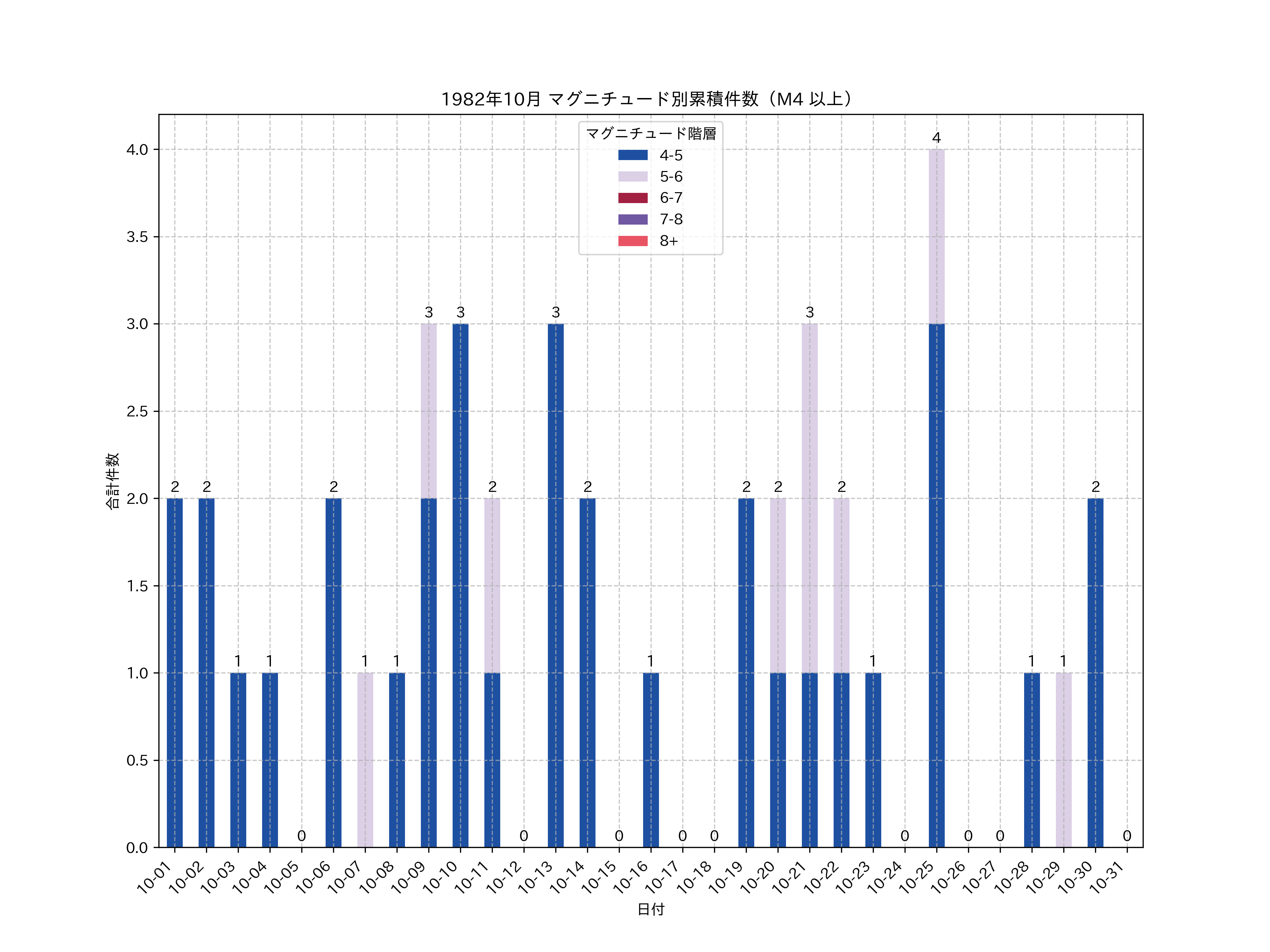This screenshot has width=1270, height=952.
Task: Click the 4-5 legend color swatch
Action: coord(633,155)
